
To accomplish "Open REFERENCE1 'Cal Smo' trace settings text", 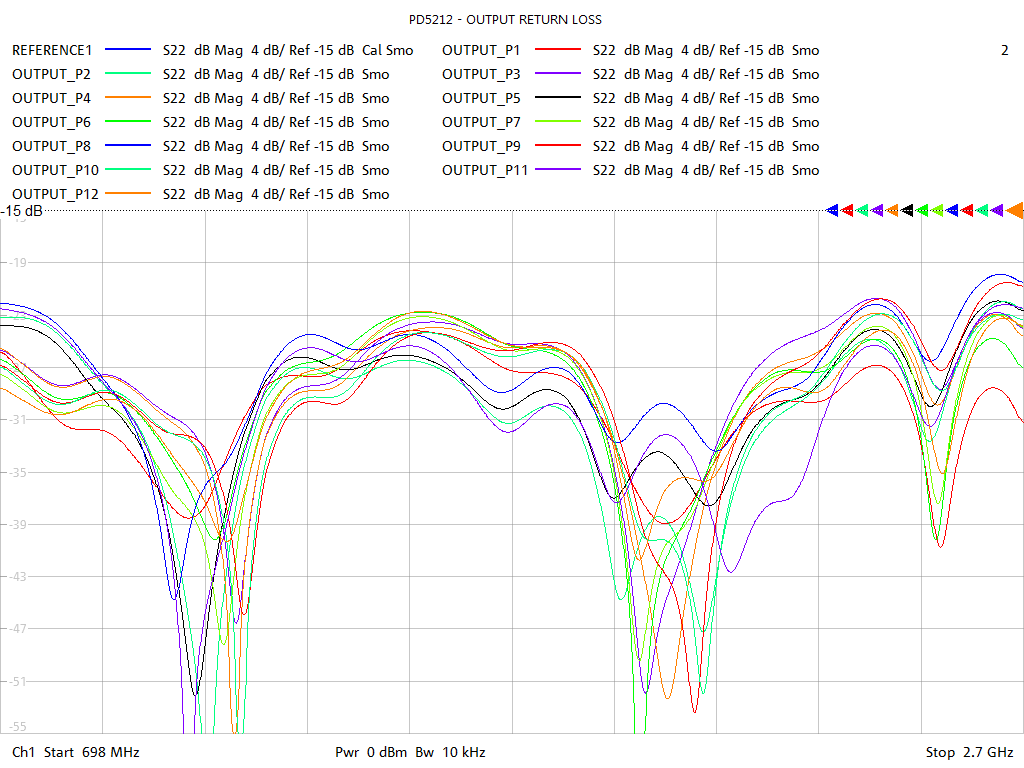I will (388, 50).
